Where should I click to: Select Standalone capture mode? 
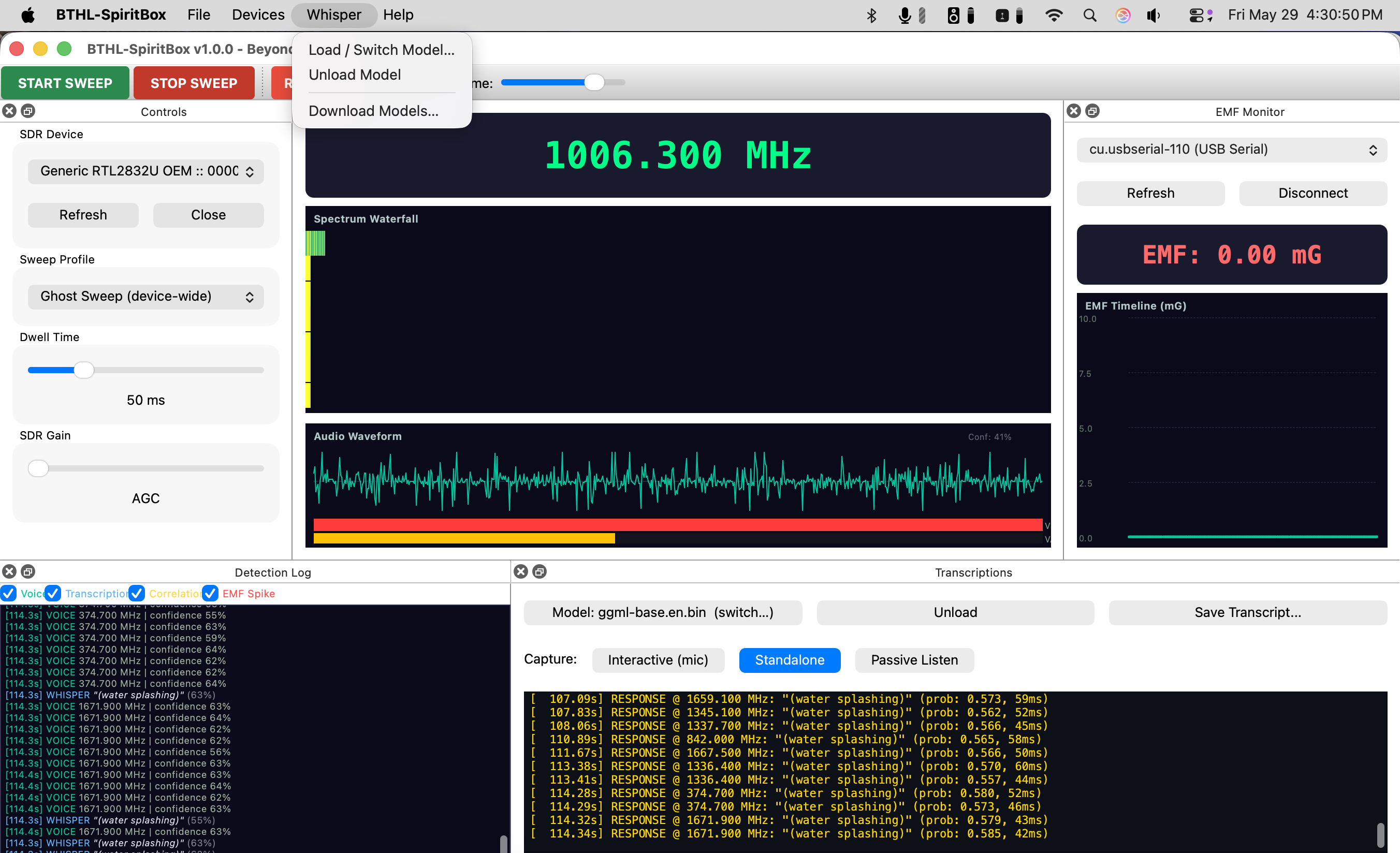[x=789, y=660]
